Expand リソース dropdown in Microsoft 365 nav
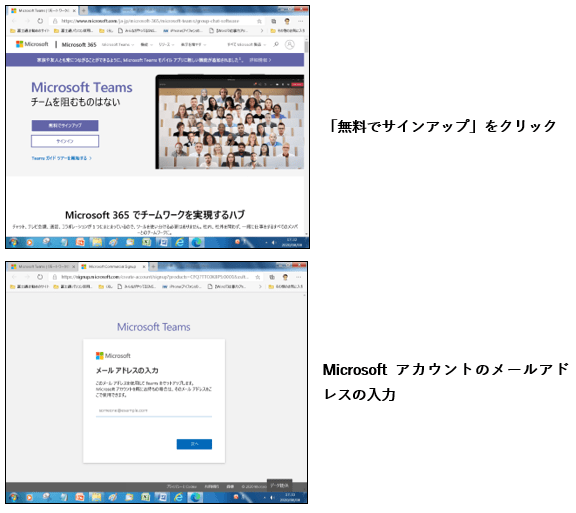Image resolution: width=576 pixels, height=513 pixels. [x=166, y=45]
